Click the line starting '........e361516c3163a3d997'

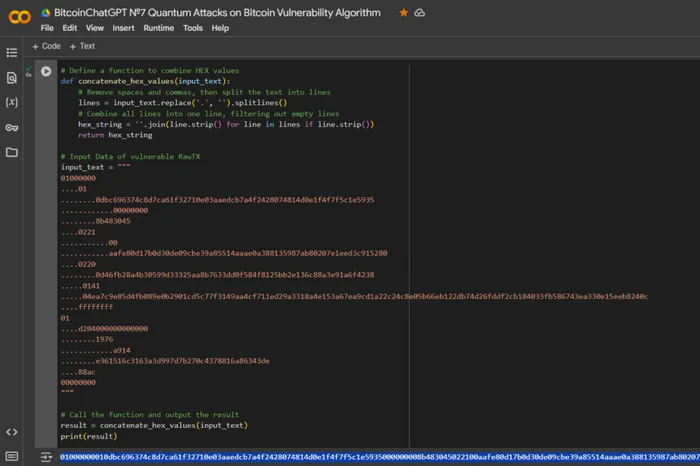[x=165, y=361]
